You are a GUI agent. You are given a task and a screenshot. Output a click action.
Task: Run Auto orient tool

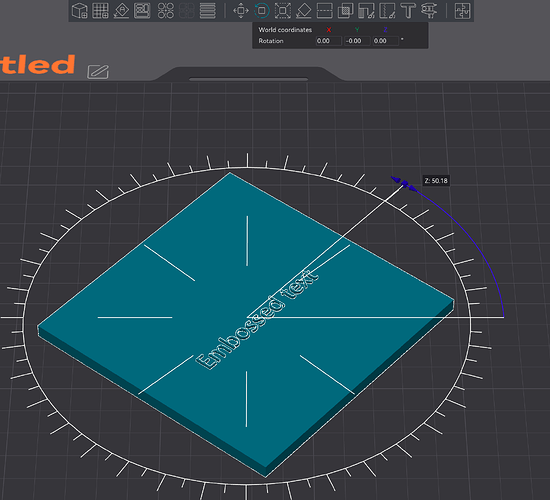coord(121,11)
